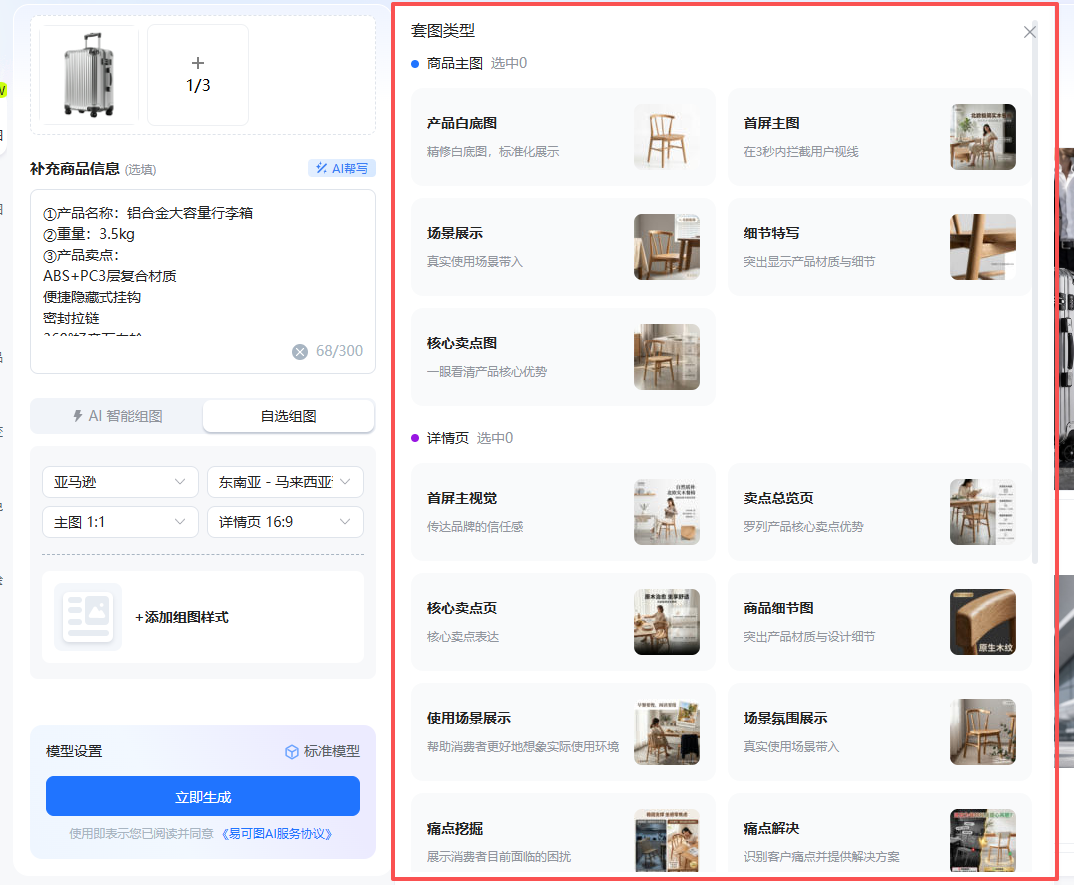
Task: Click 使用场景展示 title
Action: 469,718
